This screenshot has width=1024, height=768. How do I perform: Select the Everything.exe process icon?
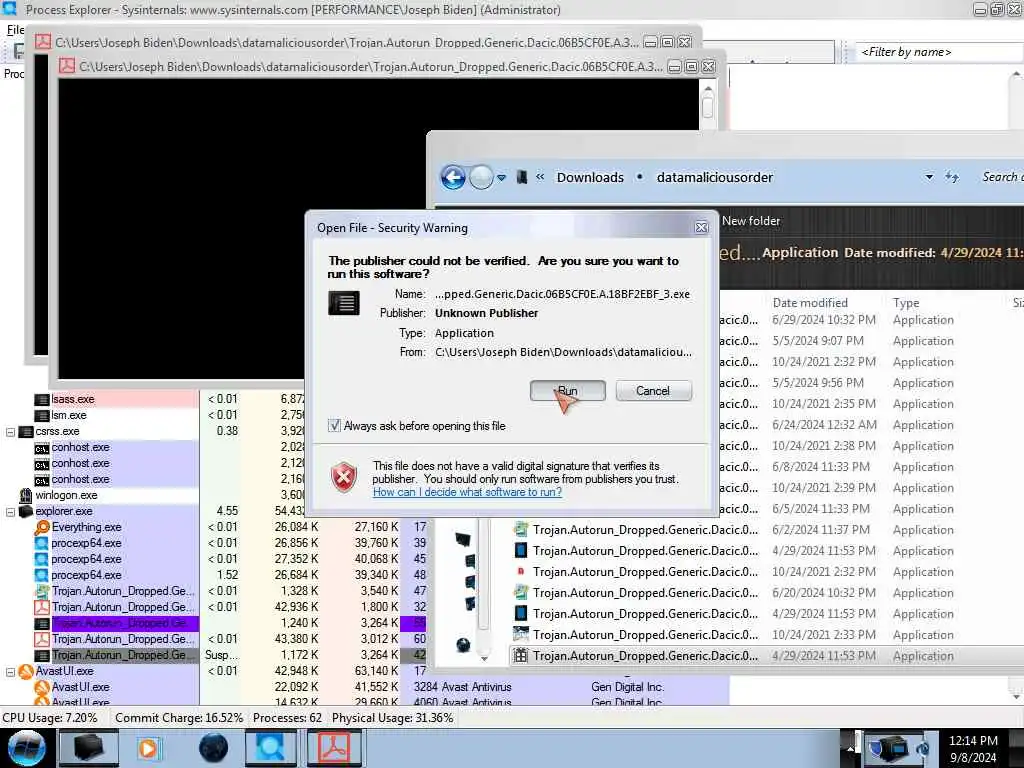[x=42, y=527]
